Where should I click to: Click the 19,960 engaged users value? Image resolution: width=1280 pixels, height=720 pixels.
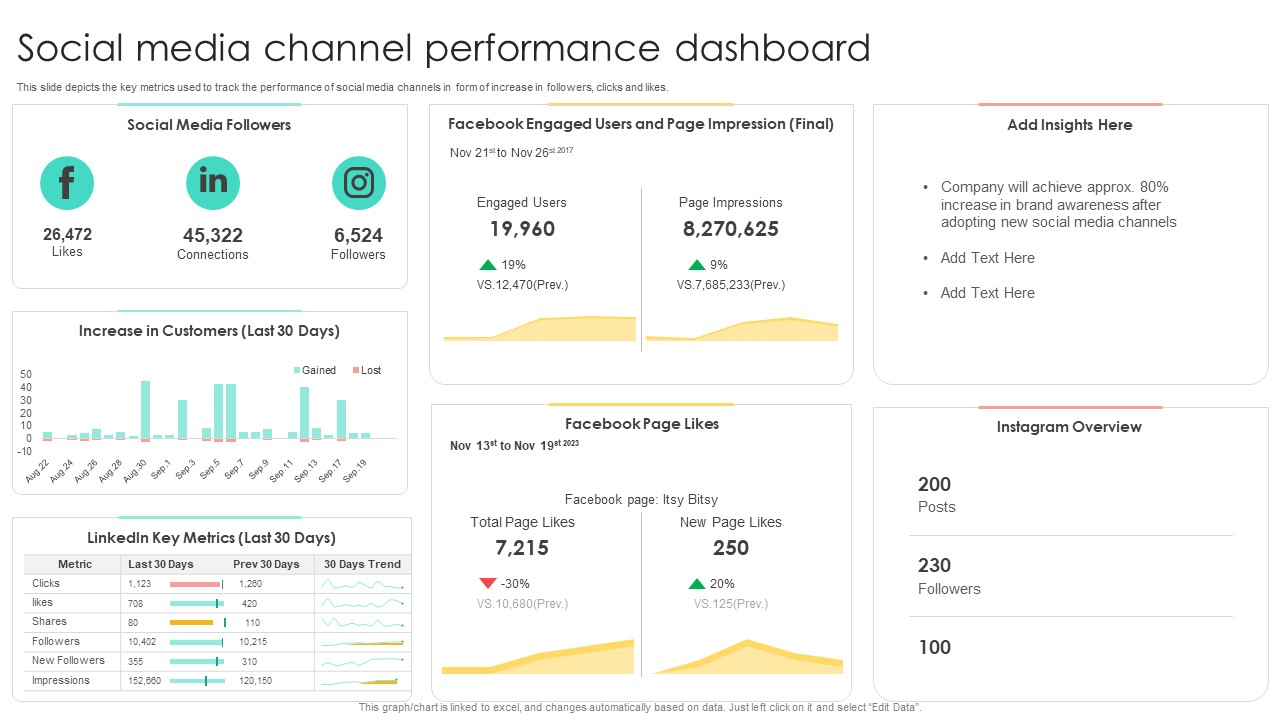pyautogui.click(x=522, y=229)
